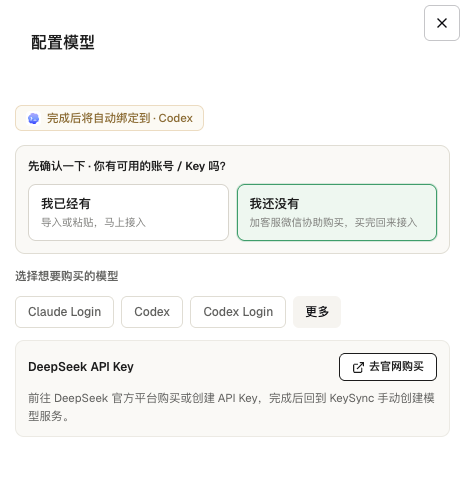Open the 去官网购买 official site link
The width and height of the screenshot is (467, 487).
pyautogui.click(x=388, y=367)
